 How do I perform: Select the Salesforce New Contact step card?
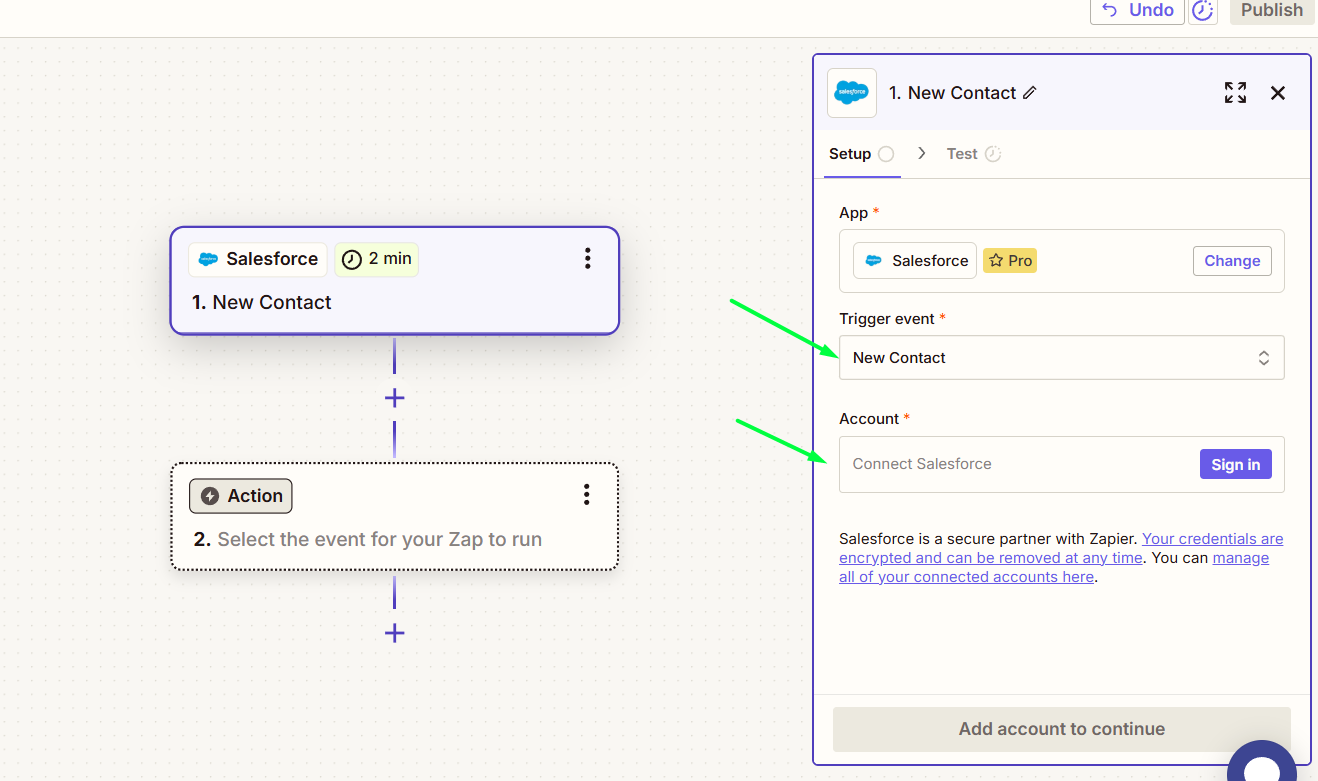tap(394, 280)
